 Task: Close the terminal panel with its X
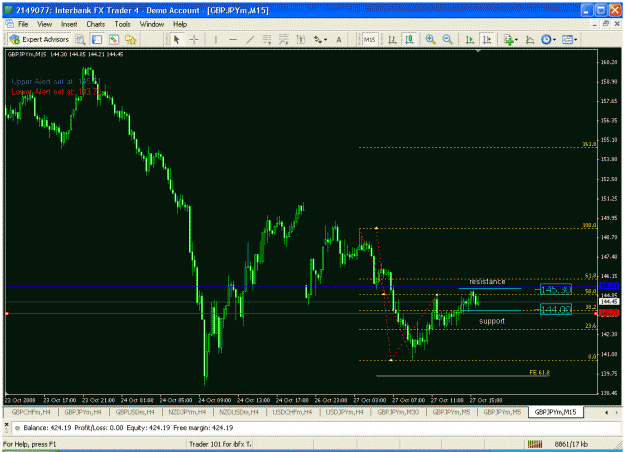tap(6, 424)
